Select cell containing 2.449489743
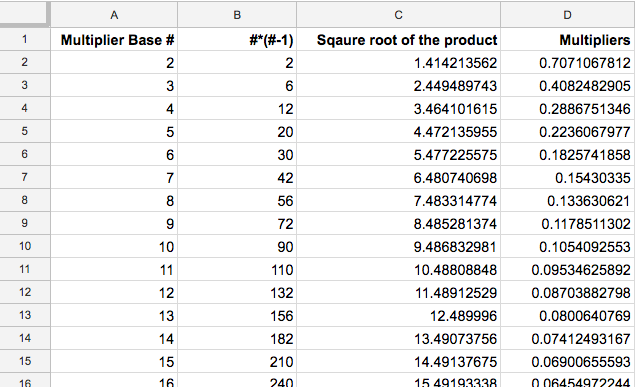The width and height of the screenshot is (635, 387). (x=398, y=85)
